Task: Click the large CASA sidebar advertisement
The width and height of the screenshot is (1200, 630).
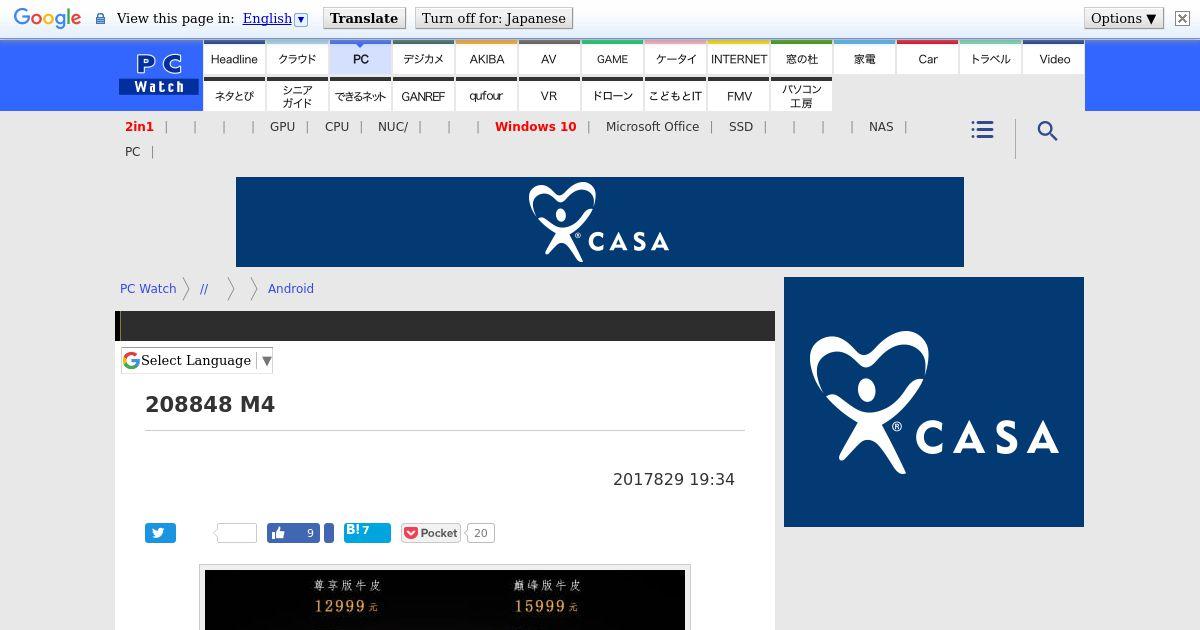Action: pos(934,402)
